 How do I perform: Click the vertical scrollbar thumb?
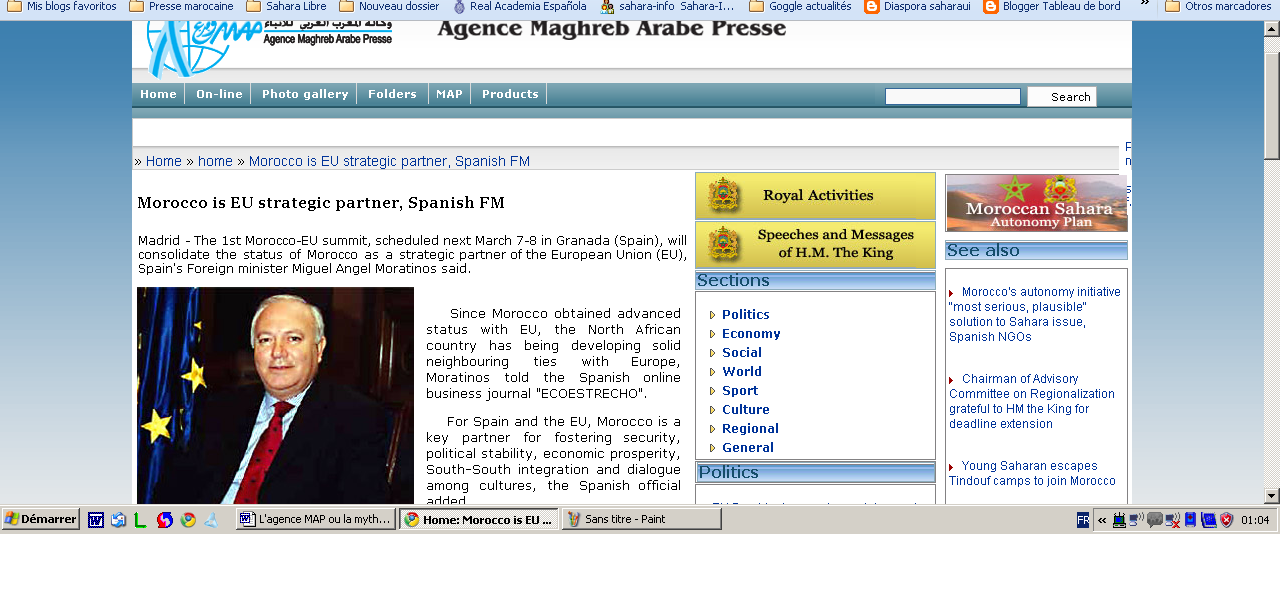[1271, 105]
